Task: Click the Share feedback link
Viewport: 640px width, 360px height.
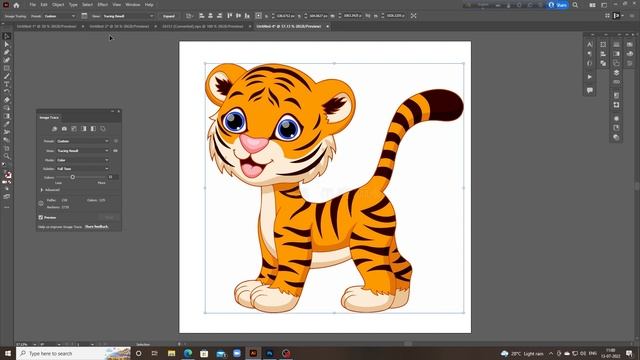Action: (x=97, y=227)
